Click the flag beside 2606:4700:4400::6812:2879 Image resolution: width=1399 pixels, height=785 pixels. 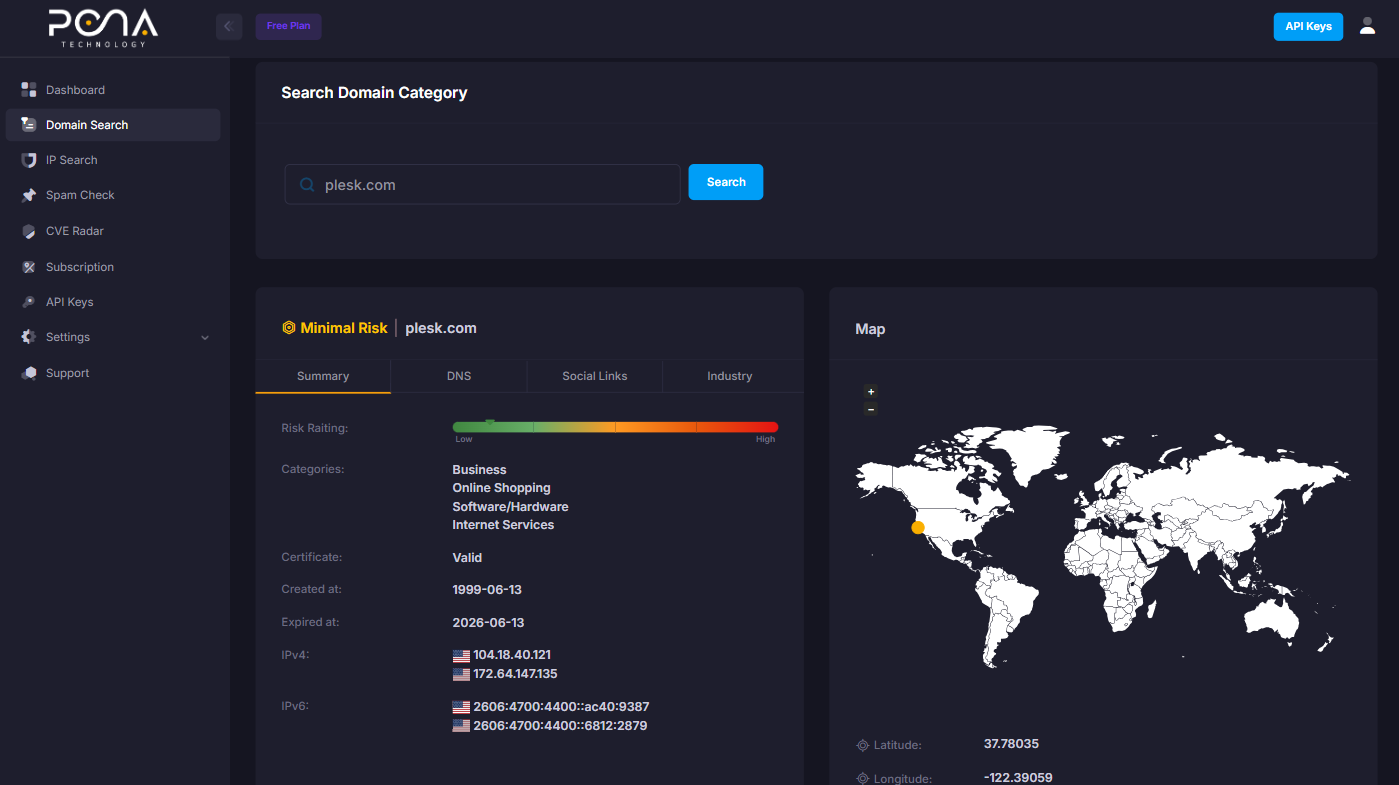[x=461, y=726]
